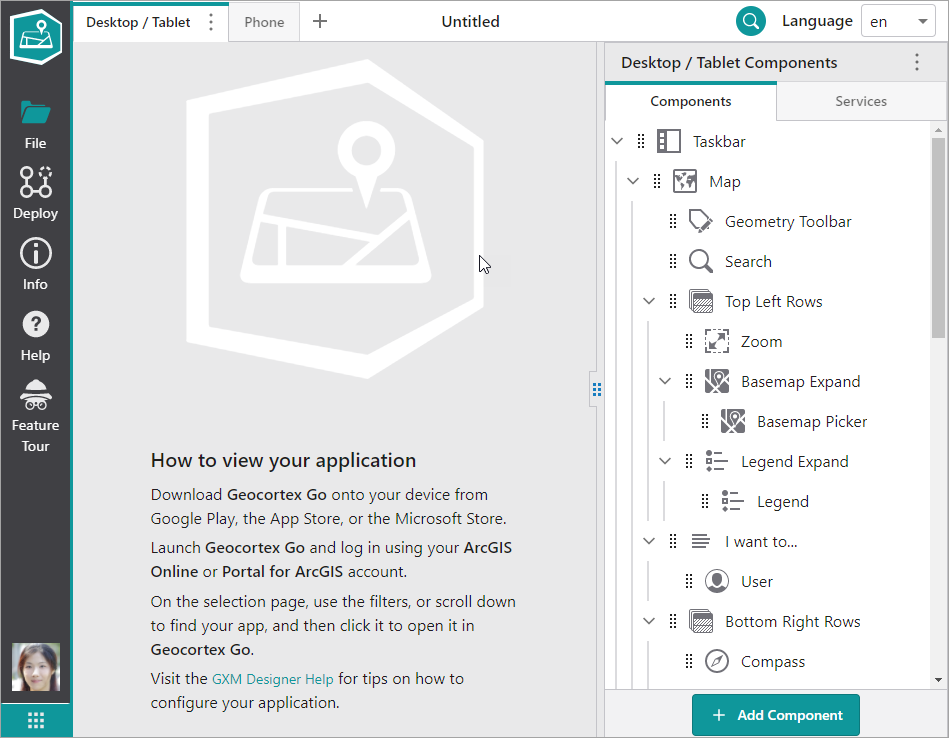The height and width of the screenshot is (738, 949).
Task: Start the Feature Tour
Action: tap(35, 416)
